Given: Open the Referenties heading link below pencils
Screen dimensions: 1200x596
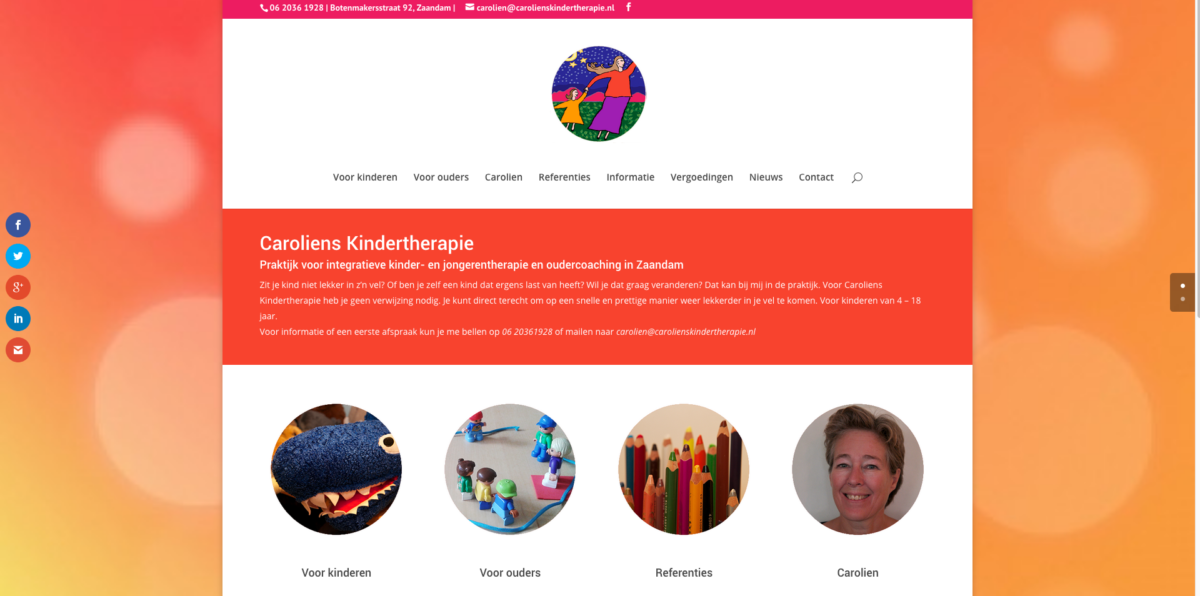Looking at the screenshot, I should pyautogui.click(x=684, y=573).
